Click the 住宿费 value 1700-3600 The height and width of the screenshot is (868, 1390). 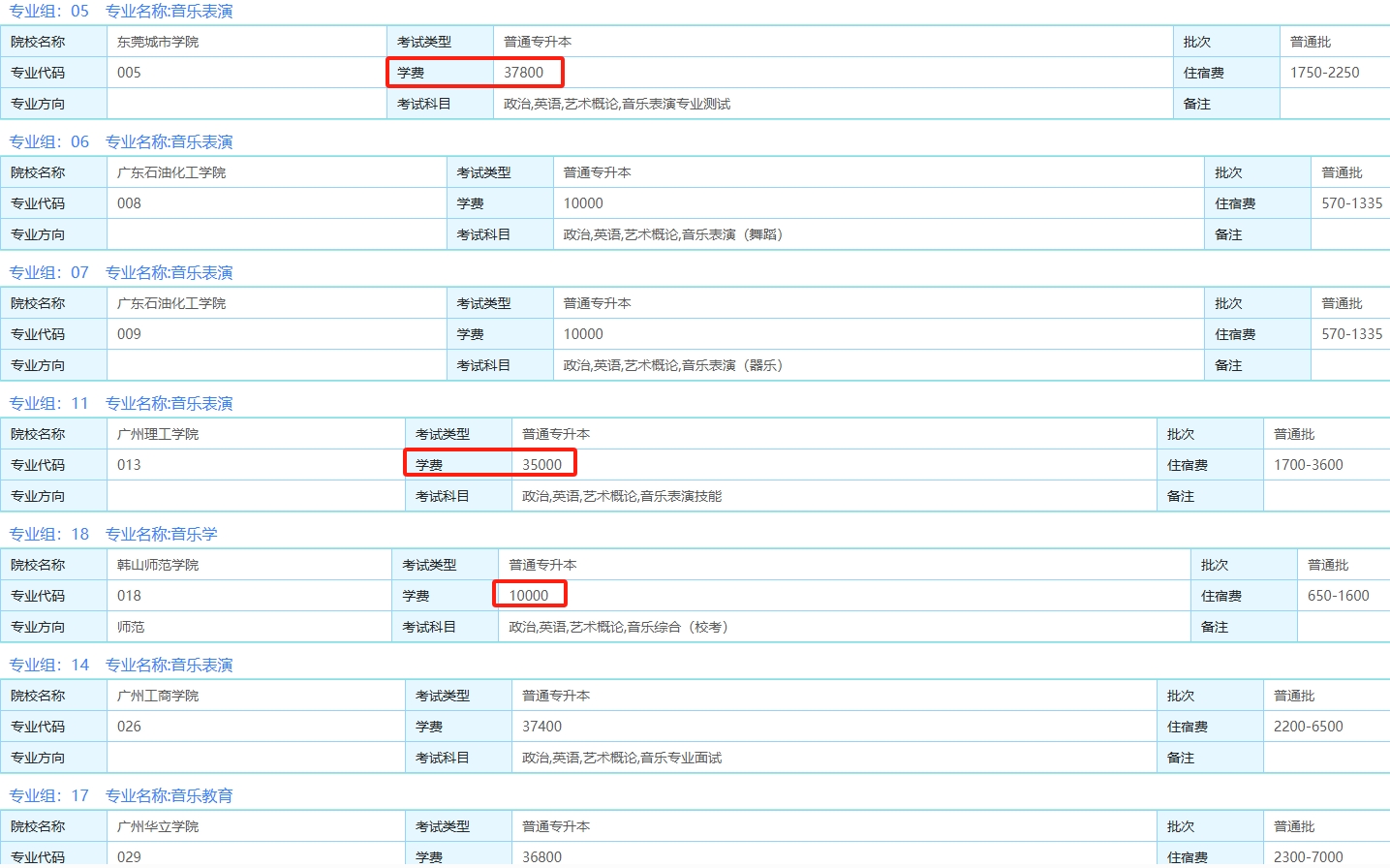pos(1309,465)
